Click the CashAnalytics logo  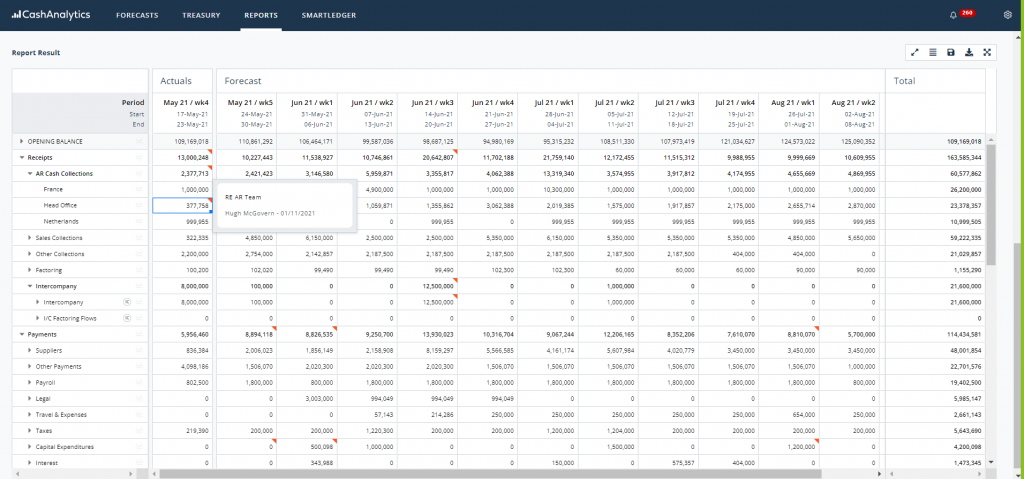coord(51,14)
